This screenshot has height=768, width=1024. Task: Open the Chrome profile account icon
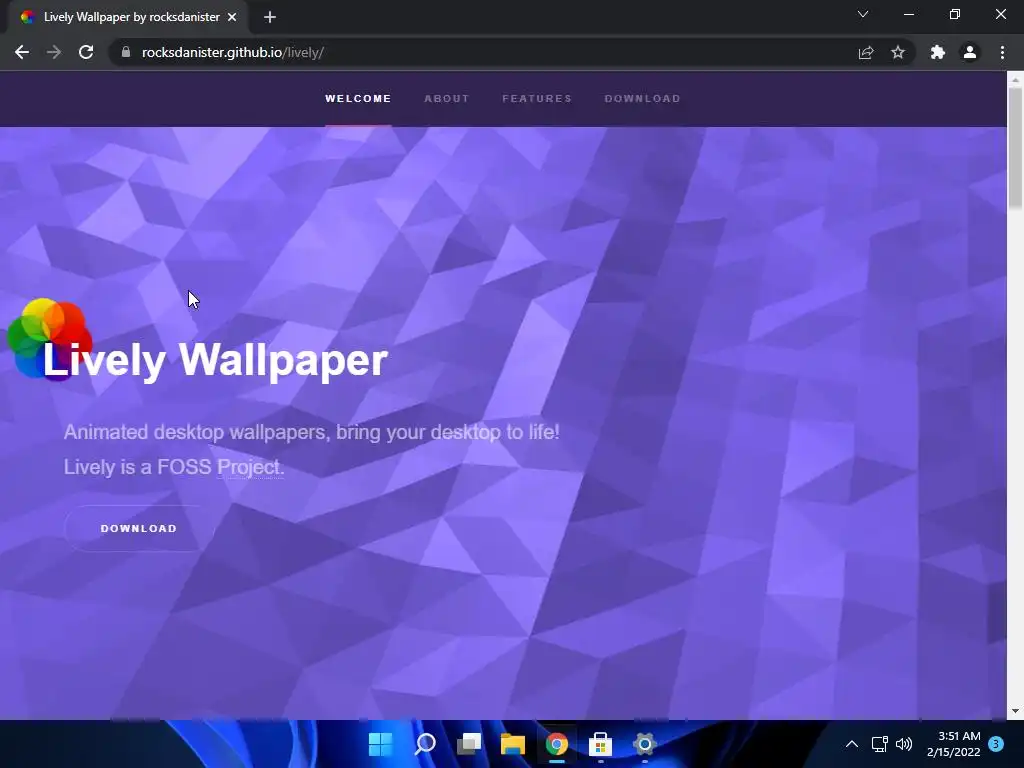coord(970,52)
